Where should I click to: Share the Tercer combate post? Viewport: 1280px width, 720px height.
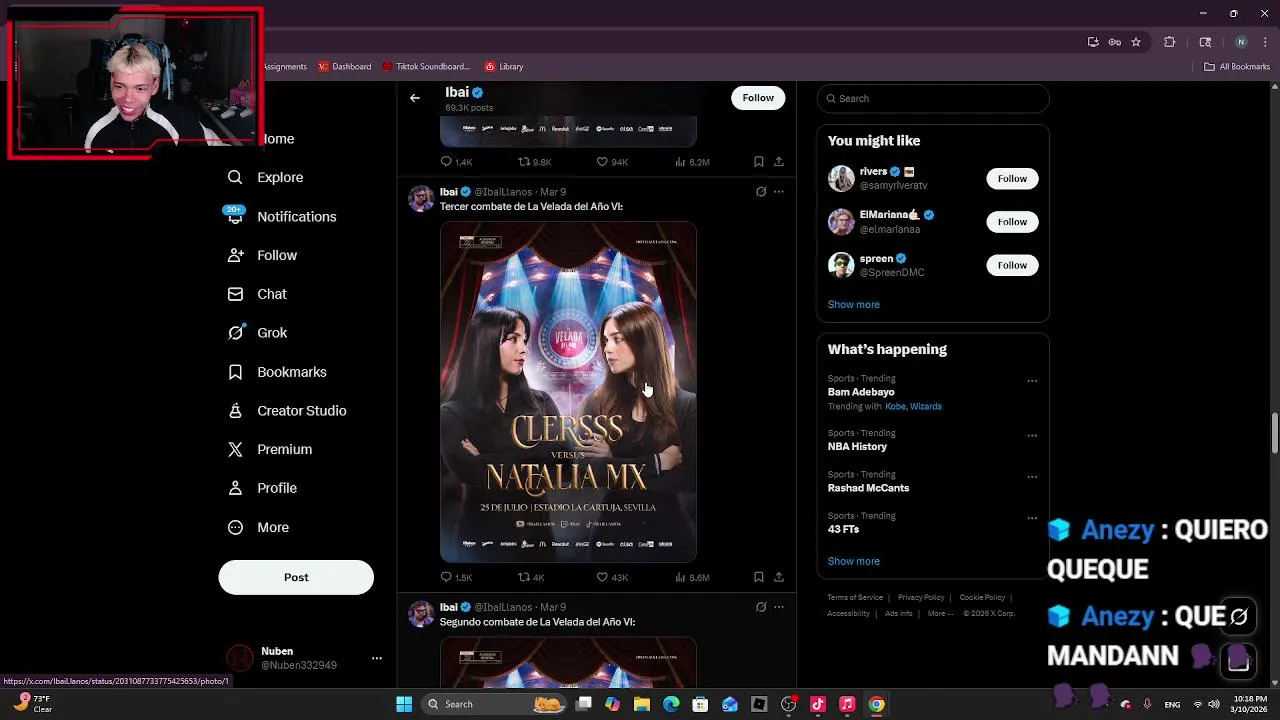pyautogui.click(x=779, y=577)
